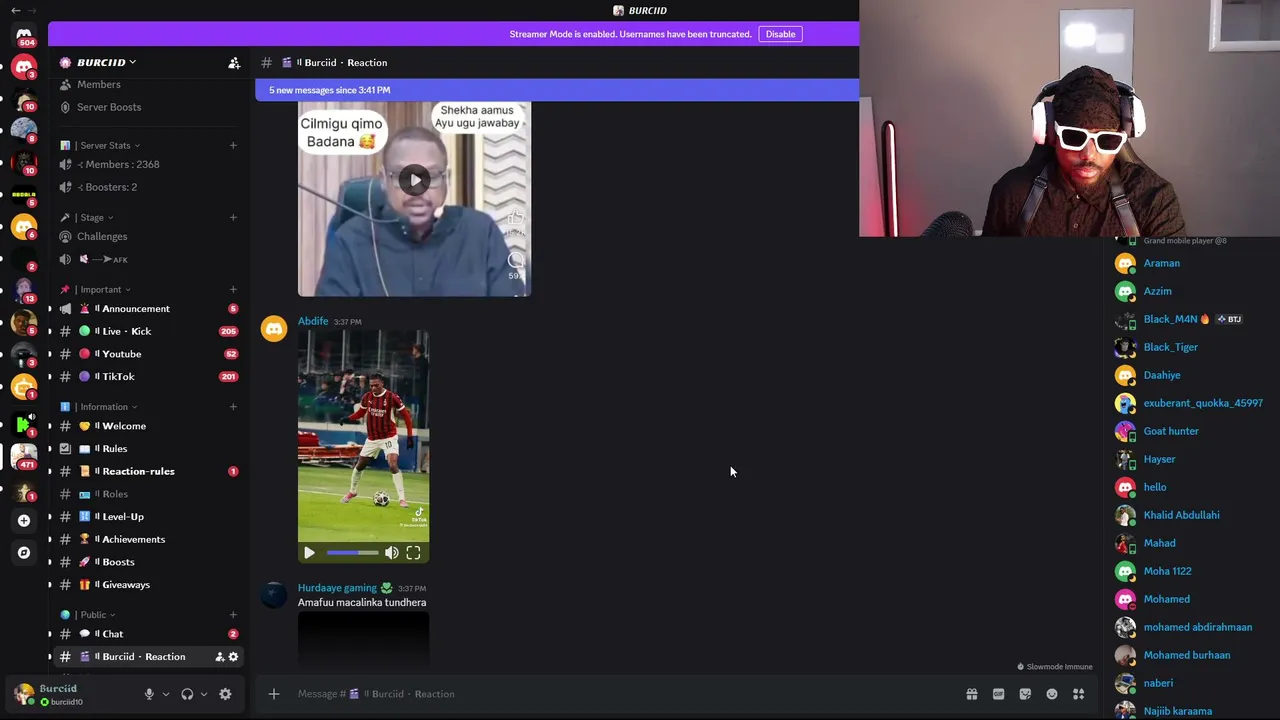Screen dimensions: 1280x720
Task: Open Discord direct messages home icon
Action: pos(24,34)
